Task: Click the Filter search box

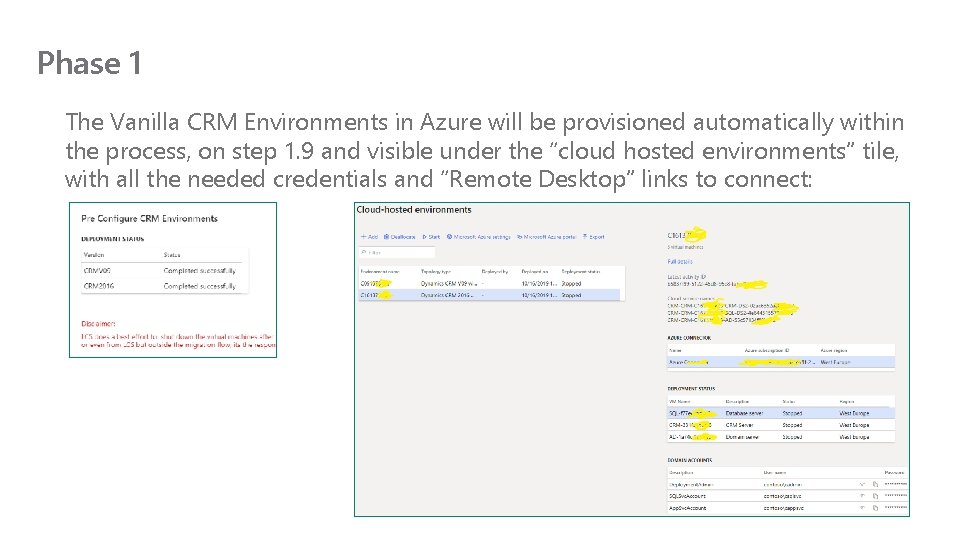Action: (x=397, y=252)
